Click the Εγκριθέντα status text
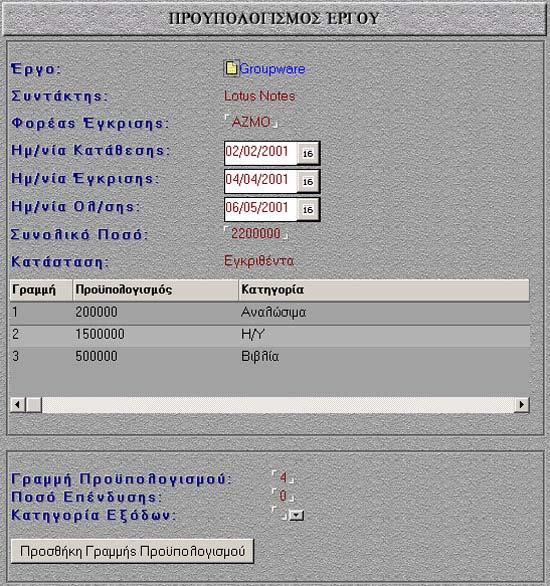This screenshot has width=550, height=586. [259, 261]
